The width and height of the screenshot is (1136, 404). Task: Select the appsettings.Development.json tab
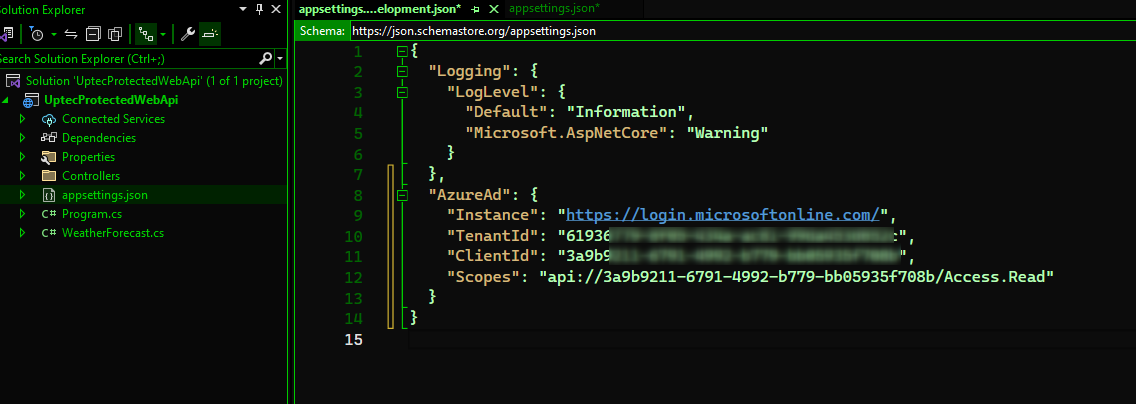coord(380,8)
